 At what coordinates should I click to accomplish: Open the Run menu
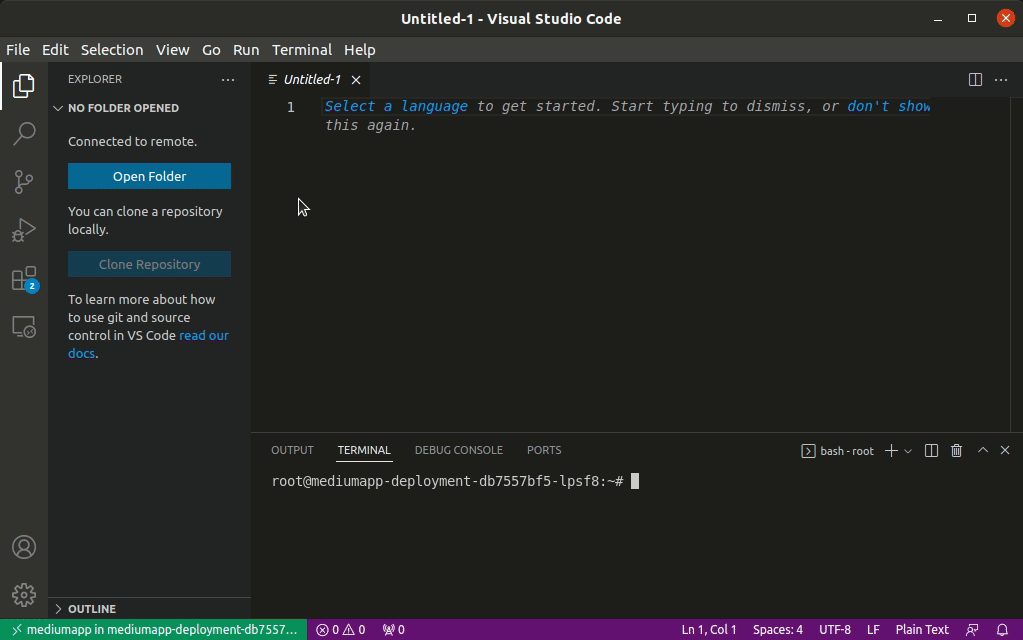tap(246, 50)
